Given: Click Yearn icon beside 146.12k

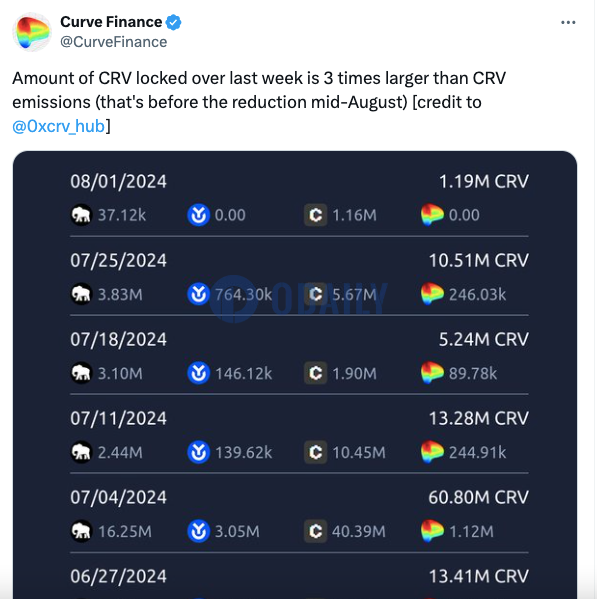Looking at the screenshot, I should click(199, 373).
